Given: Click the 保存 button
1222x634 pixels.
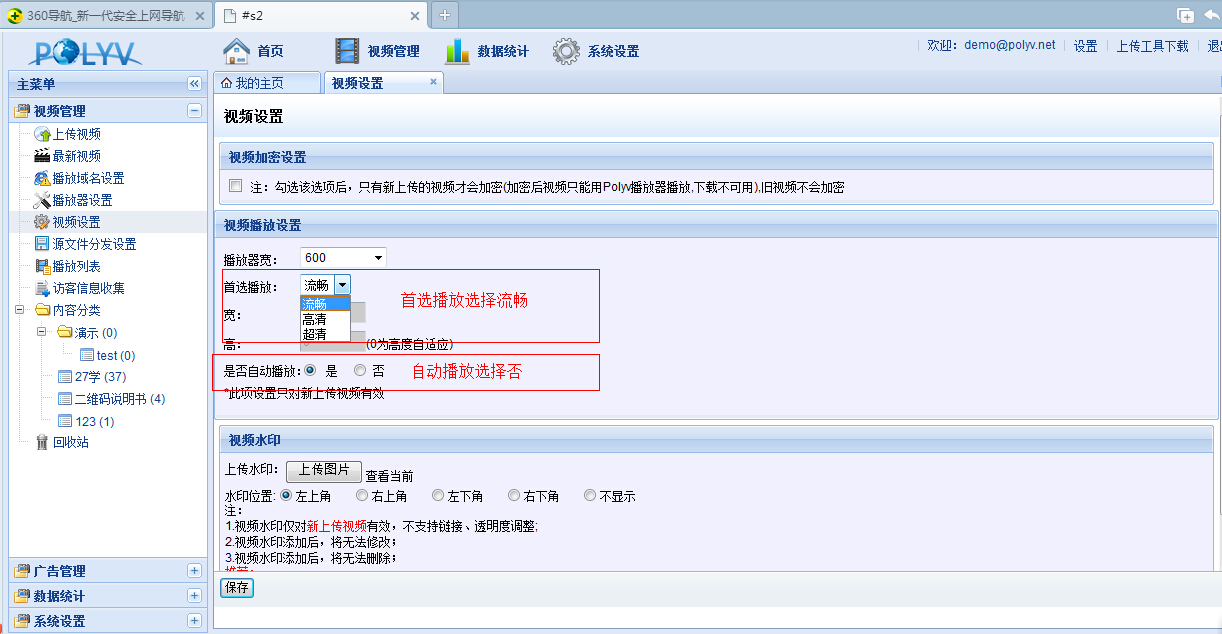Looking at the screenshot, I should pos(237,588).
